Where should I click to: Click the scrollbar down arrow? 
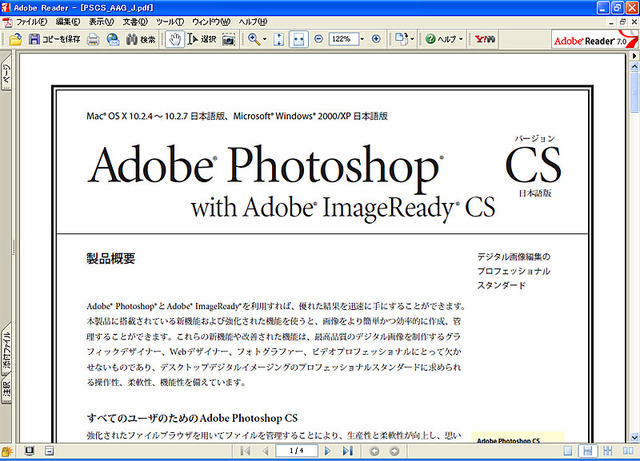pos(635,437)
